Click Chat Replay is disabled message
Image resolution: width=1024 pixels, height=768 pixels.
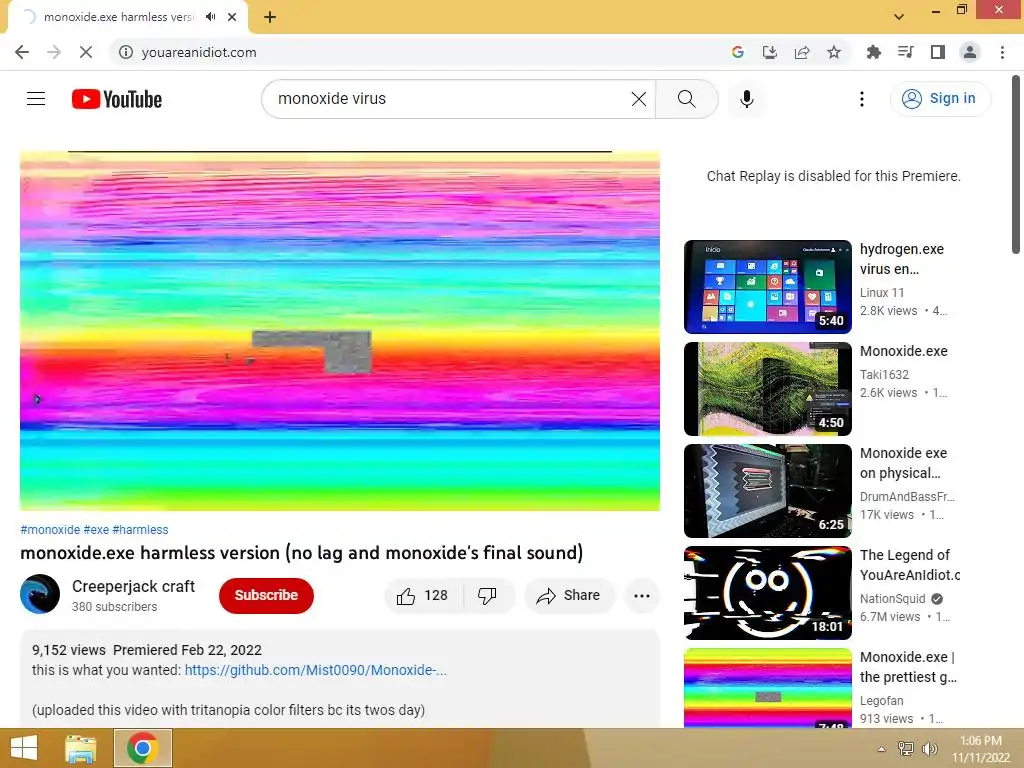(x=833, y=176)
